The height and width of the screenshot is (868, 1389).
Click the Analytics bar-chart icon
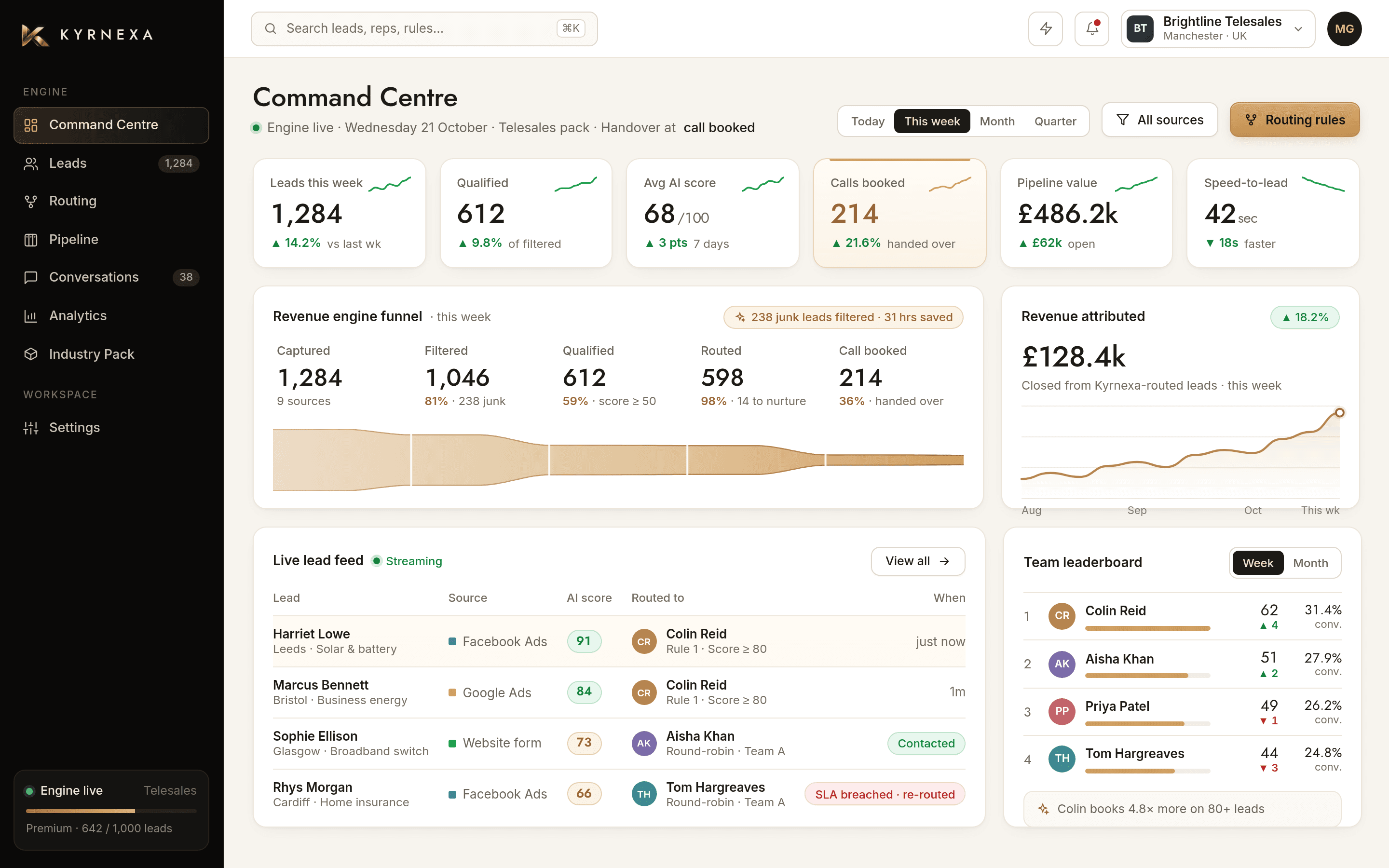click(31, 316)
